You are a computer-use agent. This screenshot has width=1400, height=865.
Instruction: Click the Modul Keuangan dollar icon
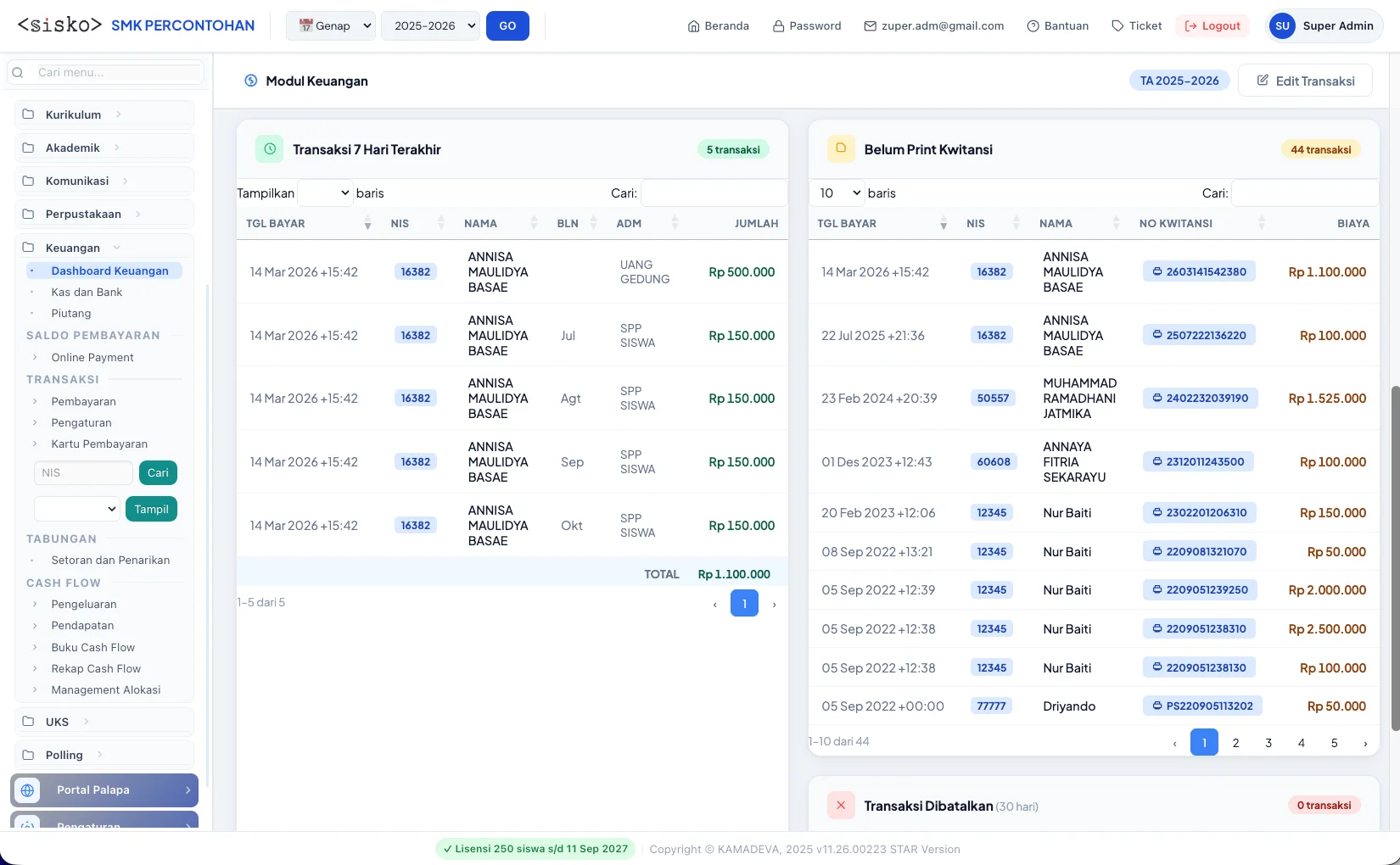click(x=250, y=81)
